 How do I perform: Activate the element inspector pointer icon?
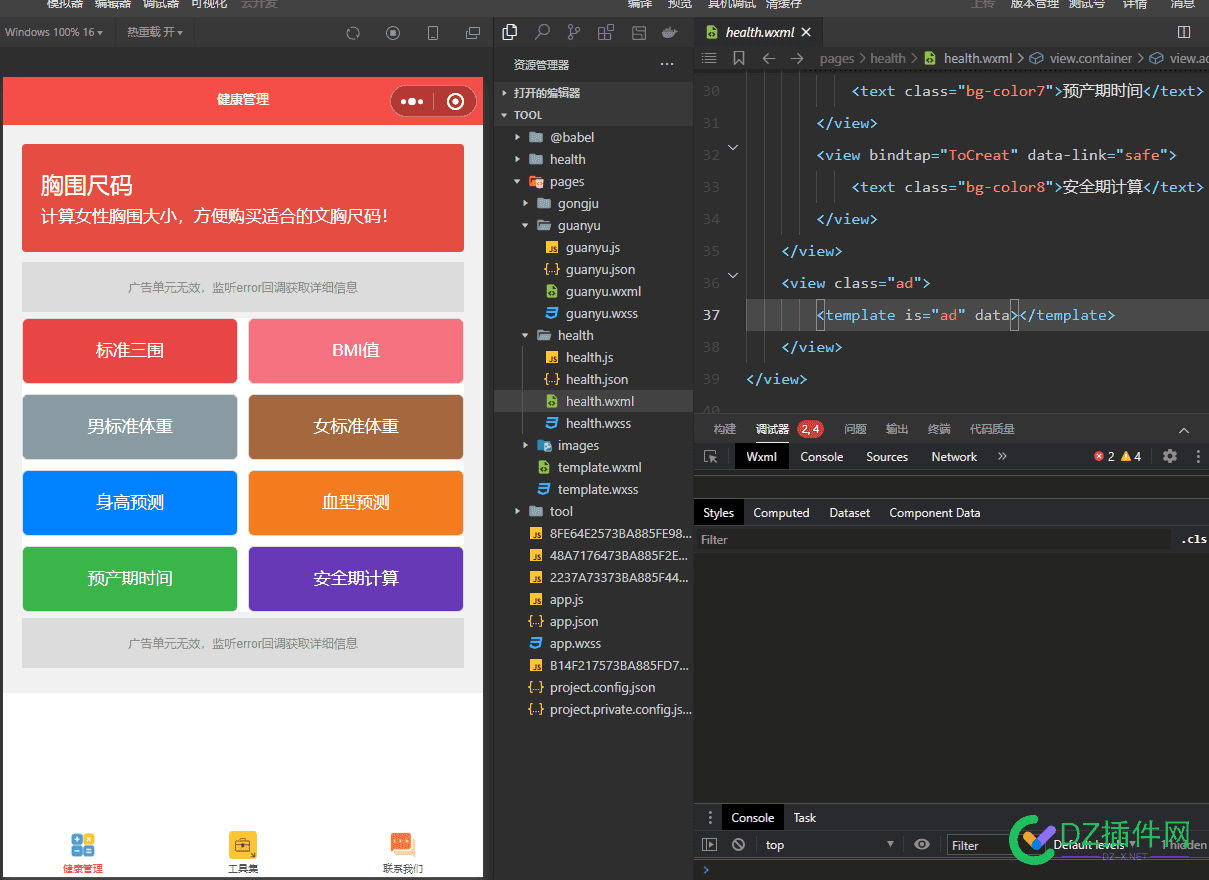[x=711, y=456]
